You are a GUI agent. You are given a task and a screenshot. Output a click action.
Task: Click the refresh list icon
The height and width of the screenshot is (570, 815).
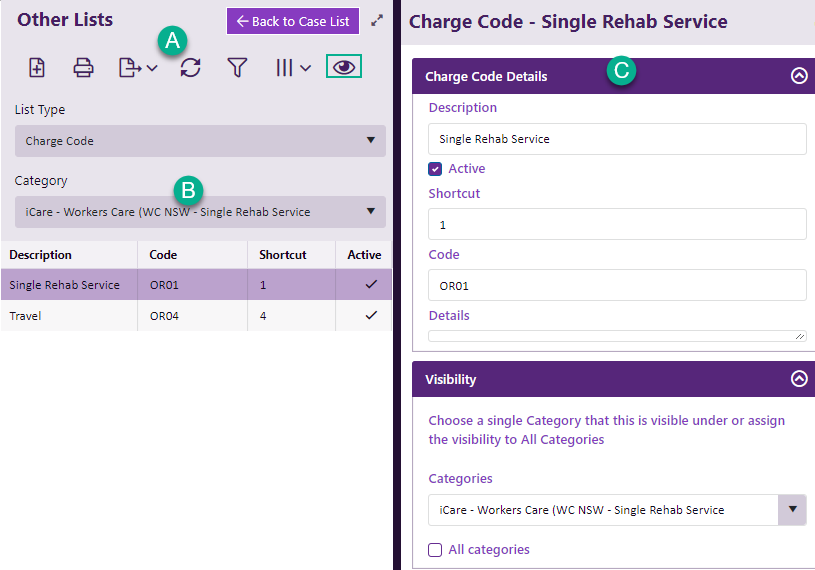point(190,68)
